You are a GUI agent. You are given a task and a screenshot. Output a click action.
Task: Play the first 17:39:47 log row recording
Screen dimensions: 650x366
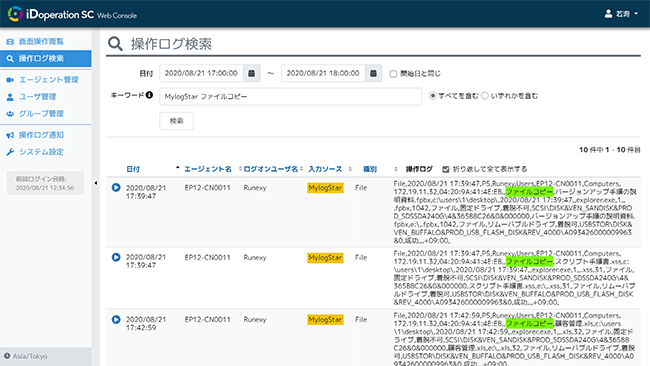[116, 188]
